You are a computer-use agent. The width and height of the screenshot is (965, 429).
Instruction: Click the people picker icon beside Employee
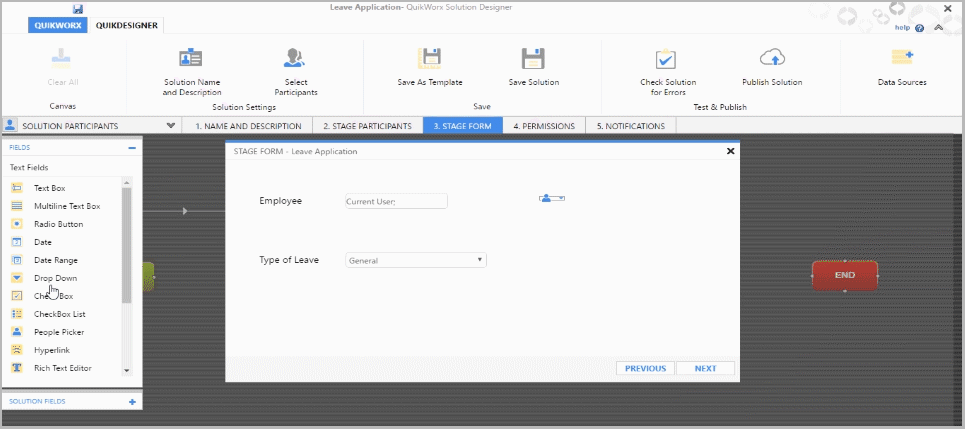click(x=551, y=198)
